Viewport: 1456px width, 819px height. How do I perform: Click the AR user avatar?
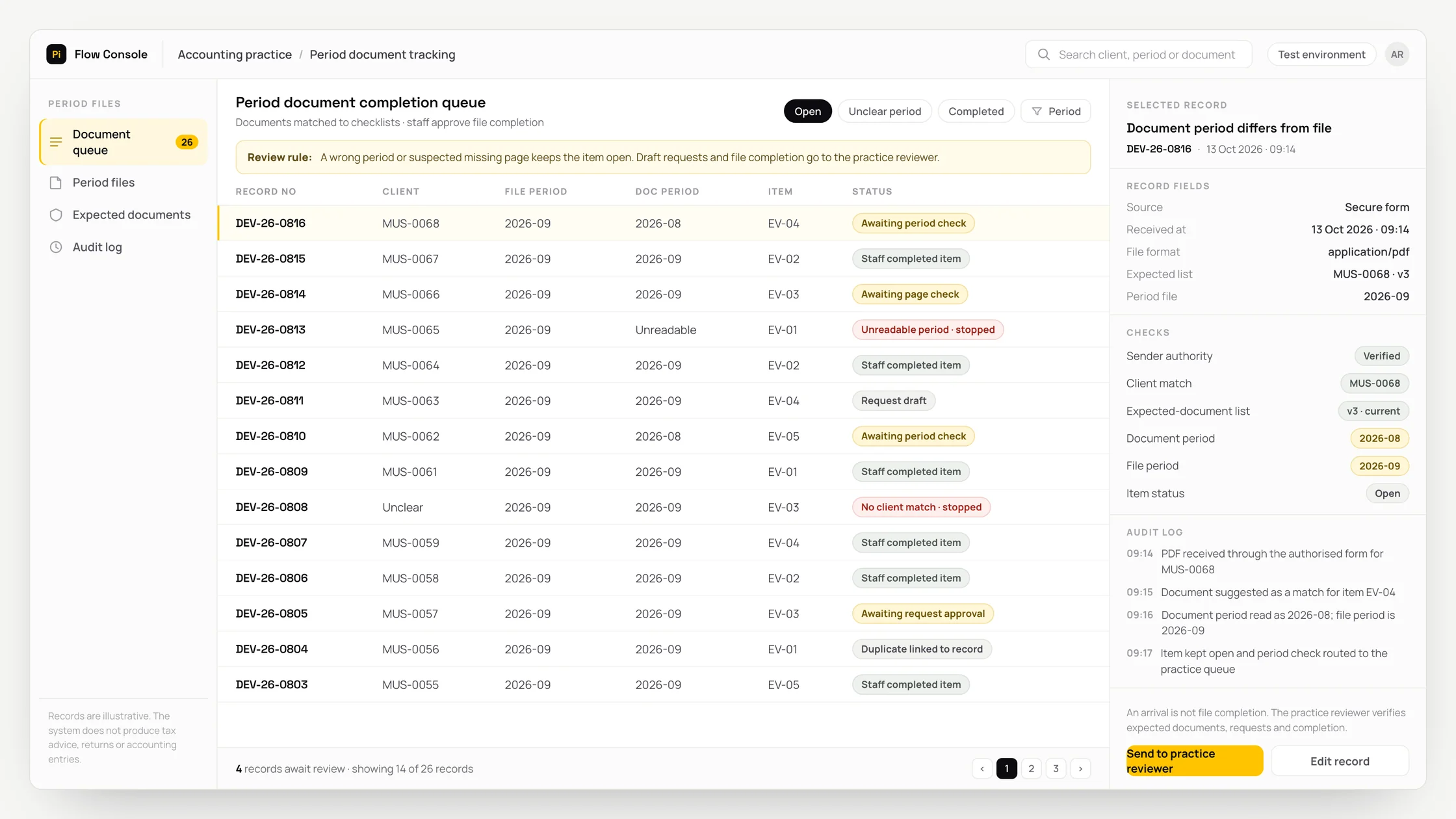(1397, 55)
